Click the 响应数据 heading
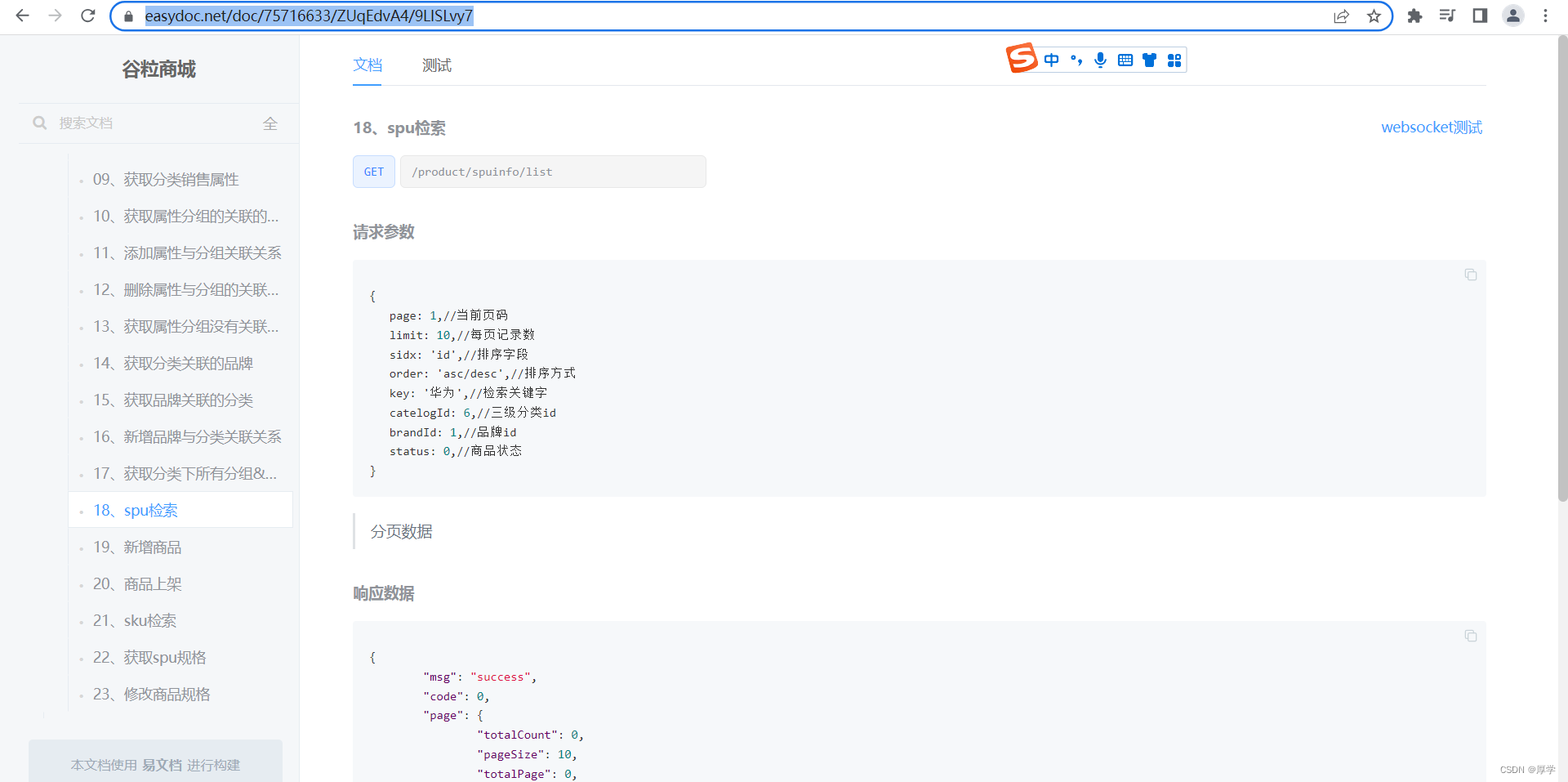Image resolution: width=1568 pixels, height=782 pixels. coord(384,593)
